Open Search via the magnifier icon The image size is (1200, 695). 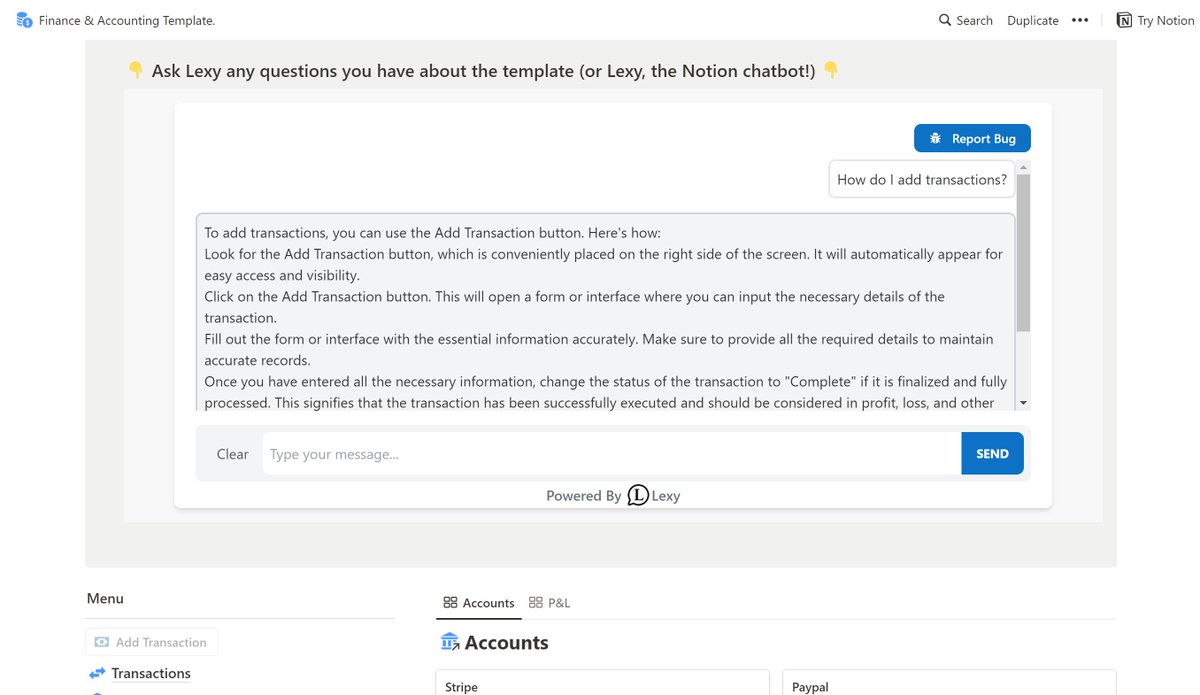[x=945, y=20]
